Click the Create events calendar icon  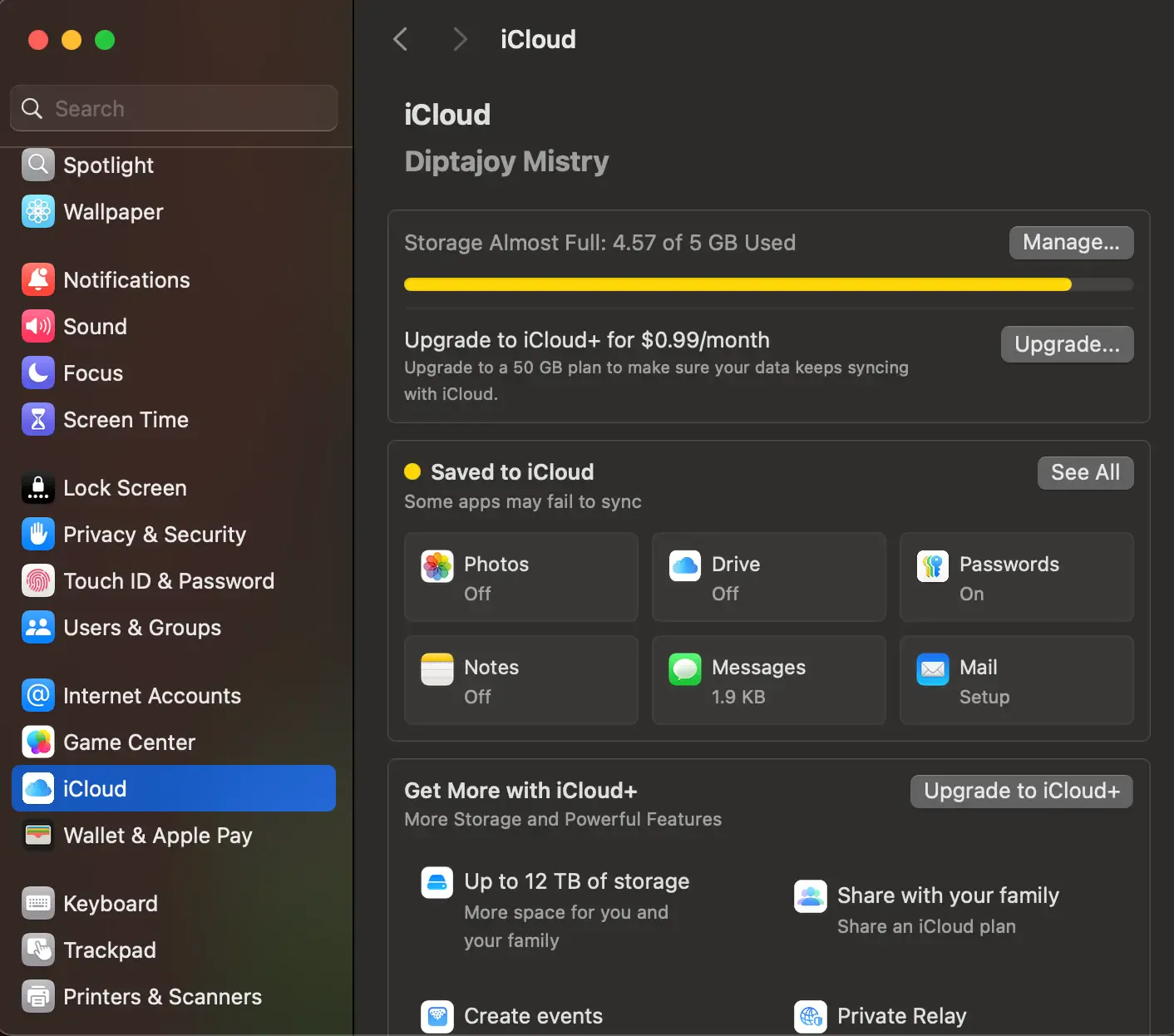(437, 1016)
